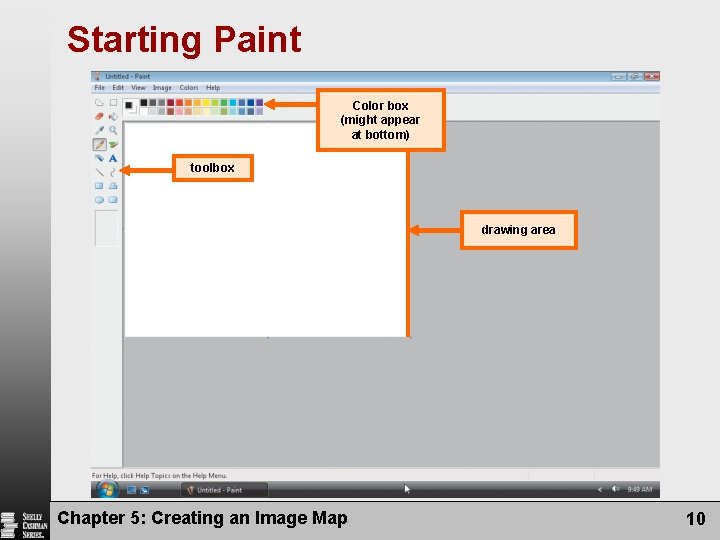720x540 pixels.
Task: Select the rectangular Select tool
Action: pyautogui.click(x=113, y=102)
